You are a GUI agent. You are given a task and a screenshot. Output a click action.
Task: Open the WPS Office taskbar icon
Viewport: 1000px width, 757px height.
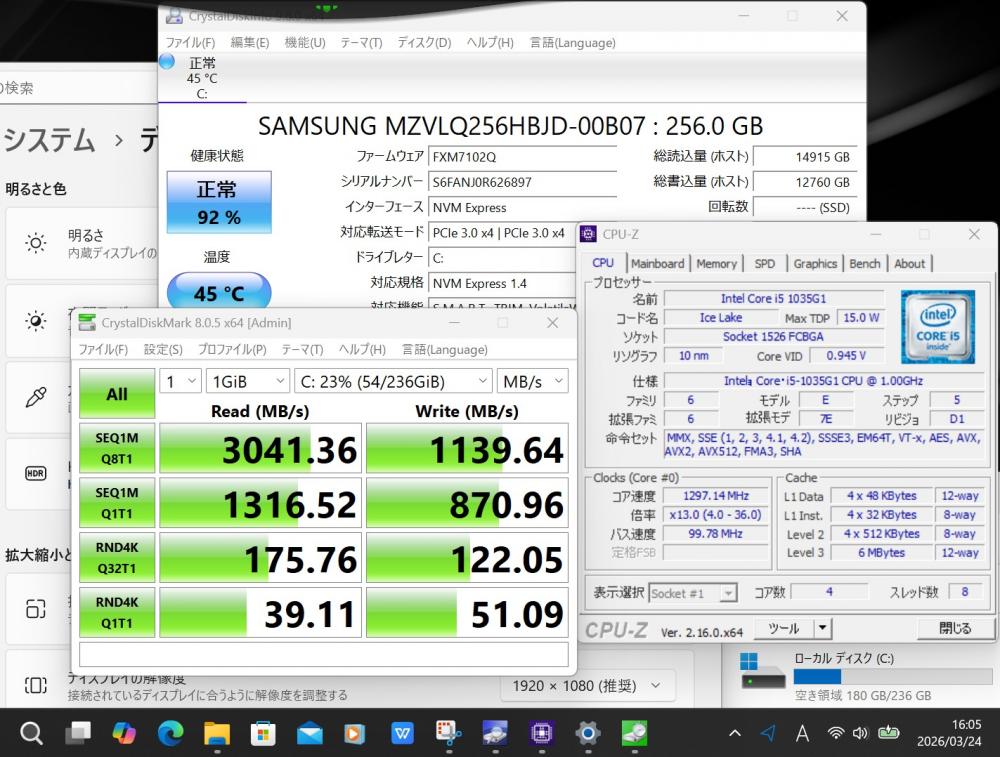pyautogui.click(x=402, y=733)
